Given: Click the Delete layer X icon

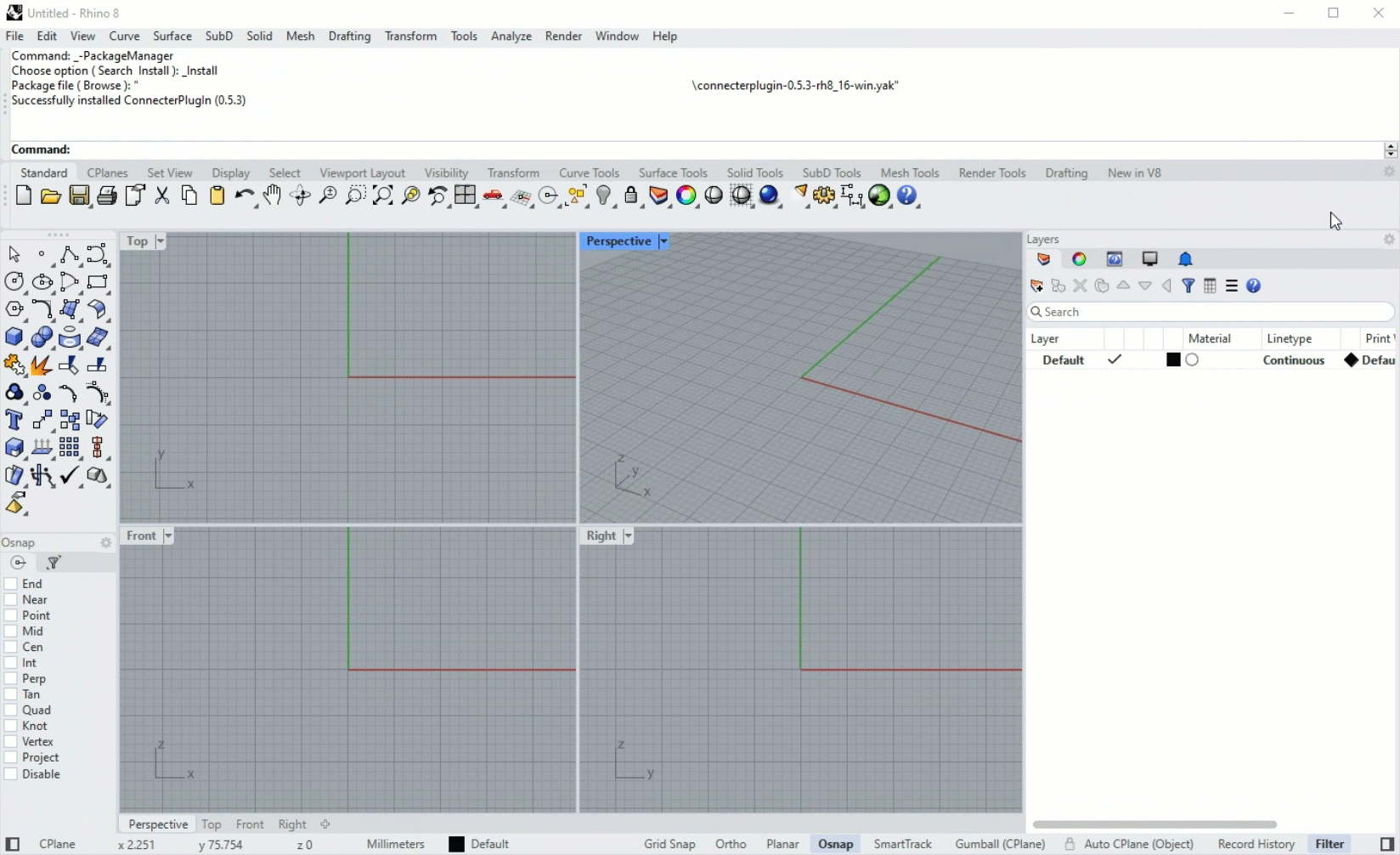Looking at the screenshot, I should pyautogui.click(x=1081, y=286).
